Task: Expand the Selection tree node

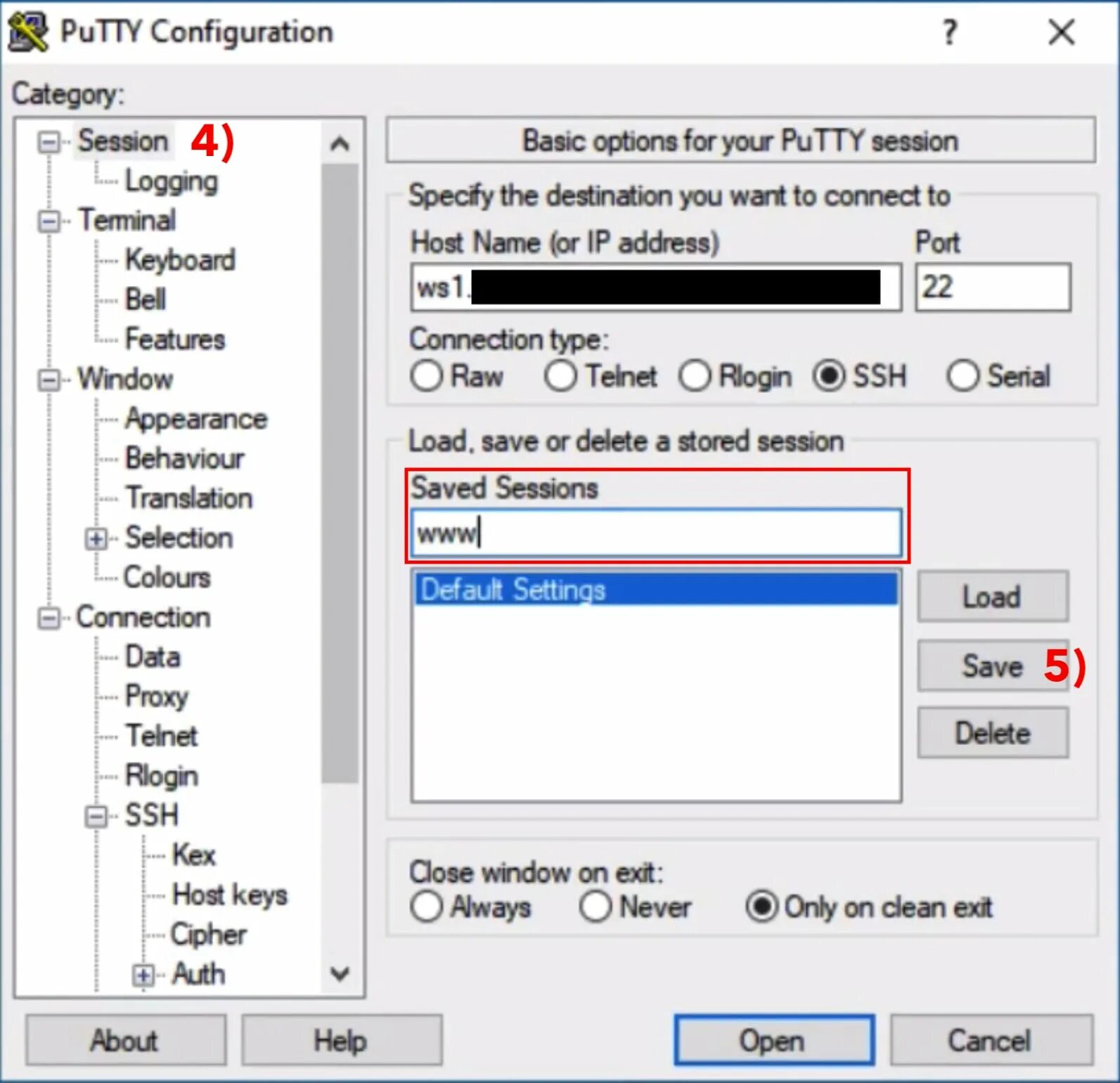Action: coord(96,539)
